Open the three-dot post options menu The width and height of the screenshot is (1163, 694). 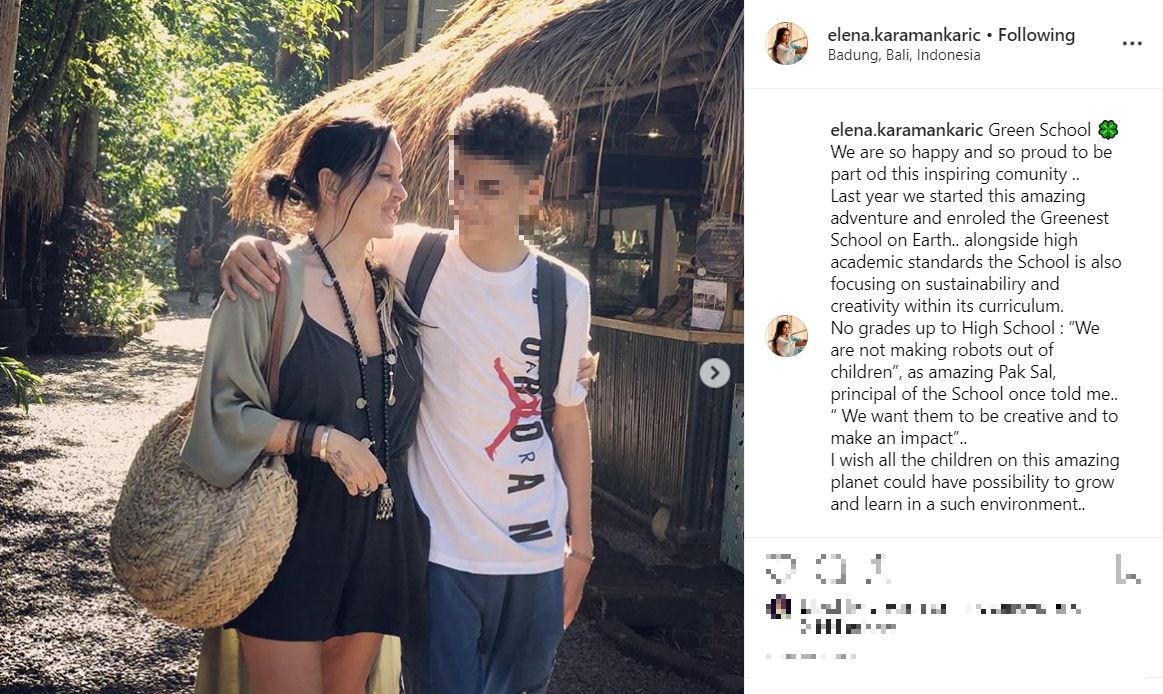pyautogui.click(x=1132, y=44)
